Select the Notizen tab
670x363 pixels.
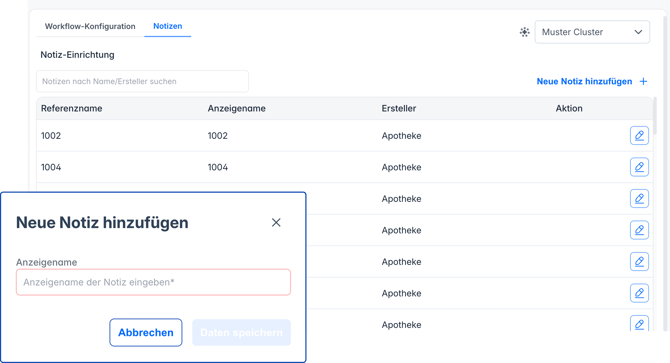pos(168,26)
